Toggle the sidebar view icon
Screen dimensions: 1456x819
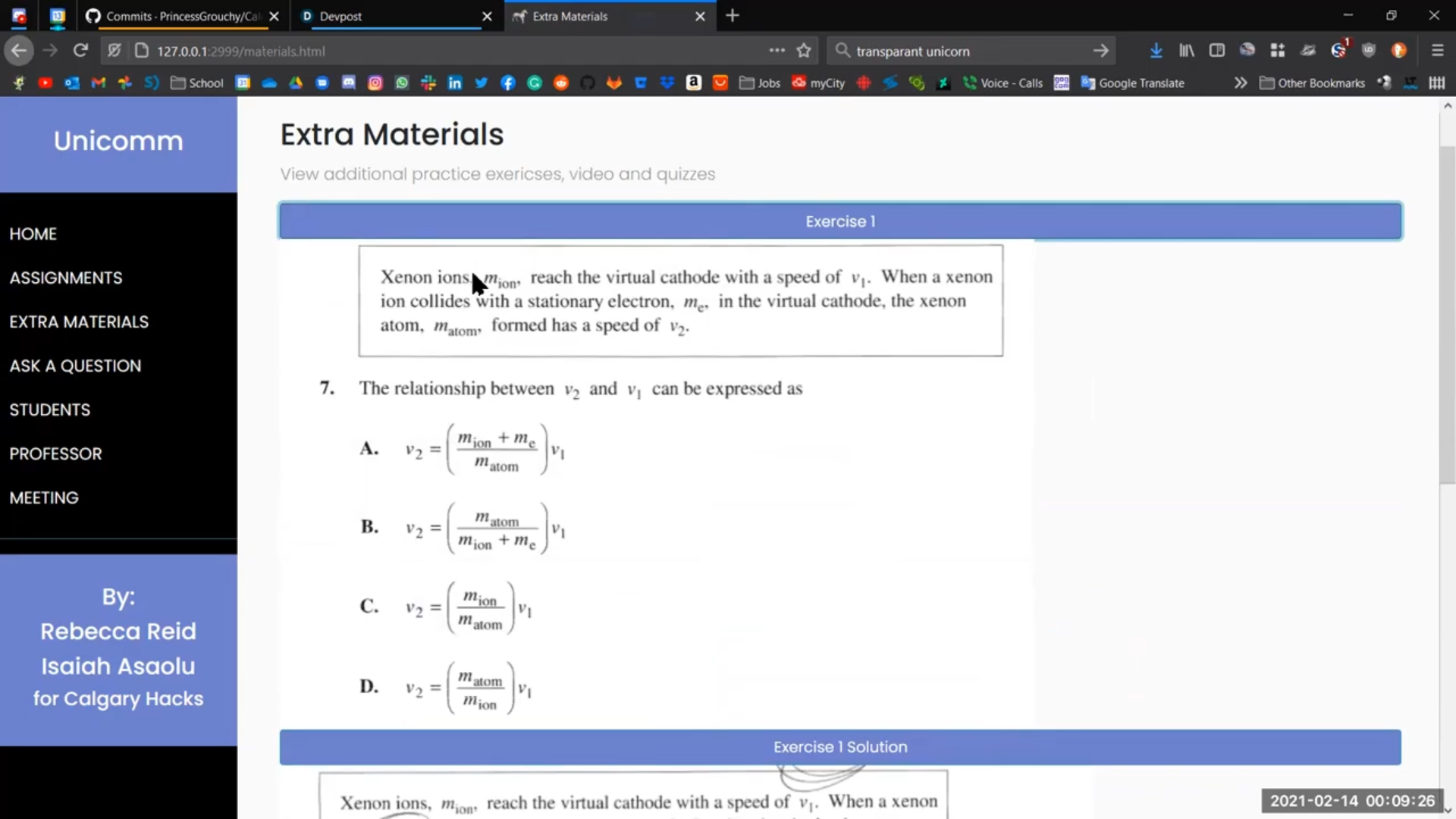(x=1216, y=51)
